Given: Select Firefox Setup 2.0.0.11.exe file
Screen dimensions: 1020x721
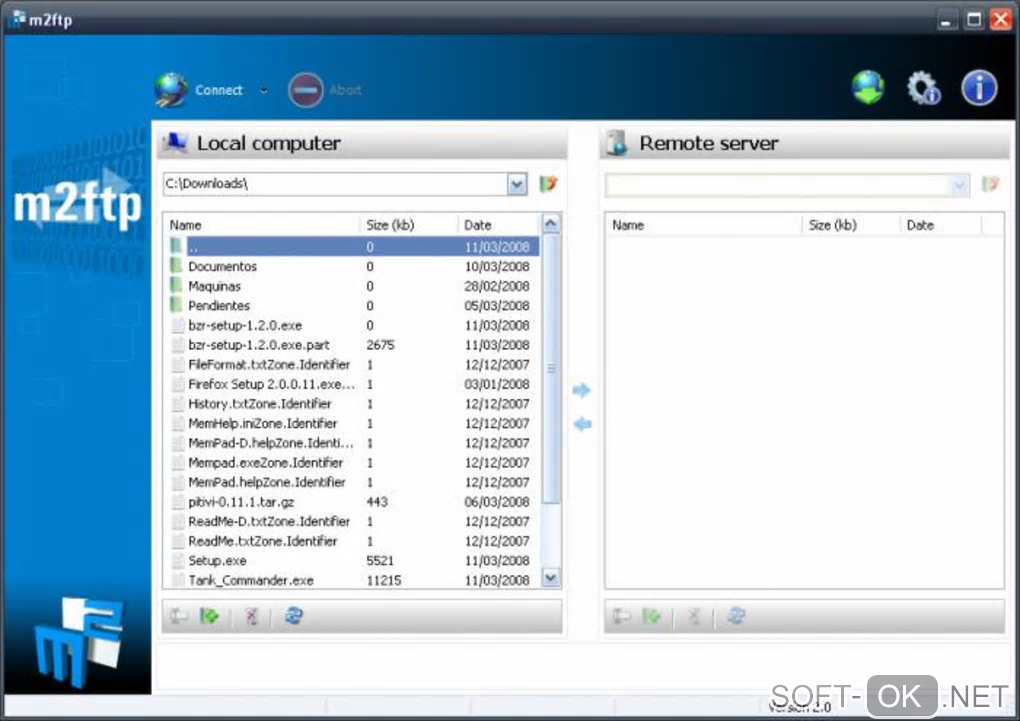Looking at the screenshot, I should [x=353, y=384].
